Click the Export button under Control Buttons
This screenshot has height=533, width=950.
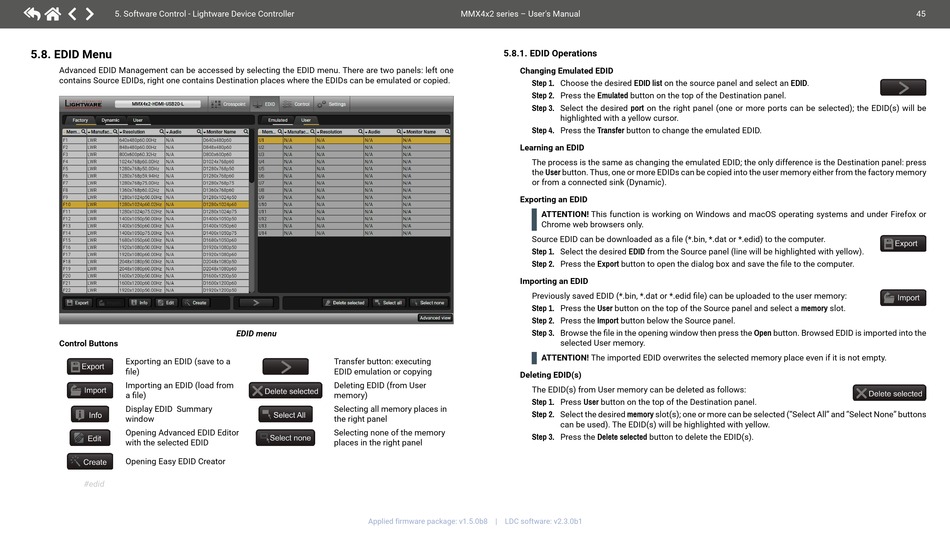(90, 366)
